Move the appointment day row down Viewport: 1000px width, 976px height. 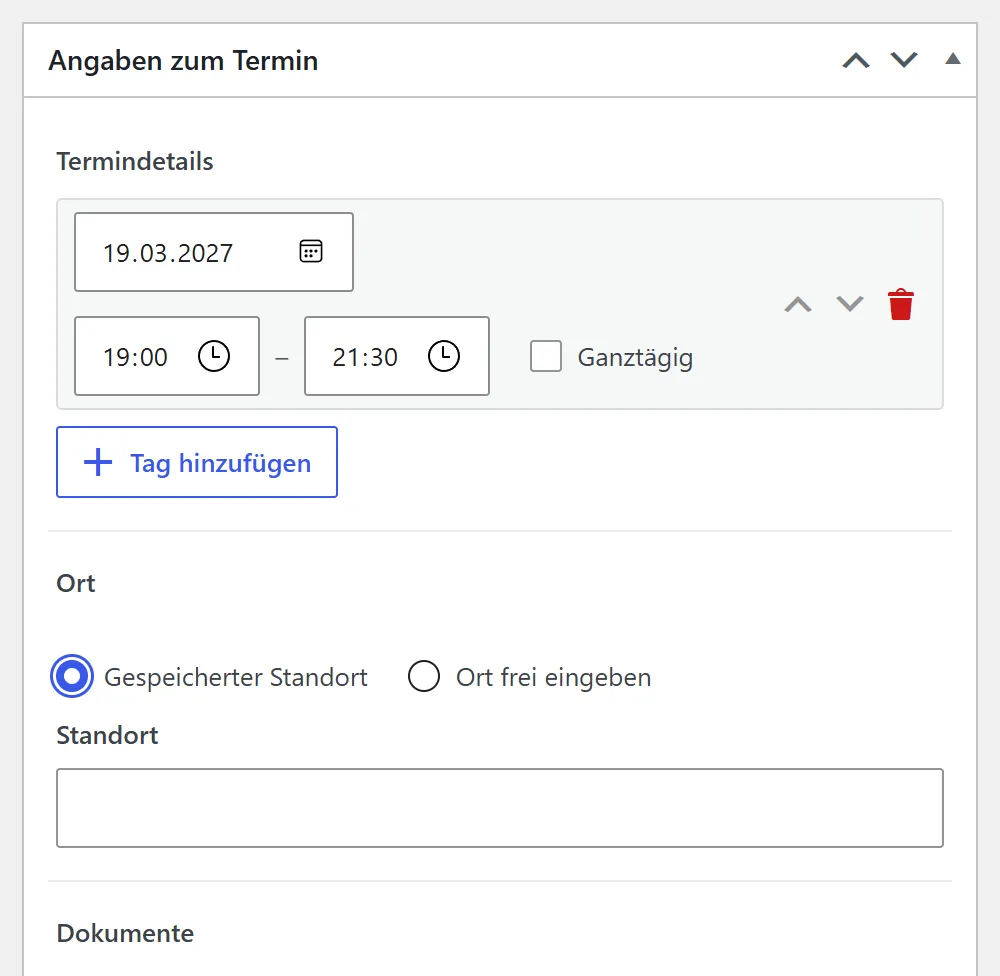pos(849,304)
